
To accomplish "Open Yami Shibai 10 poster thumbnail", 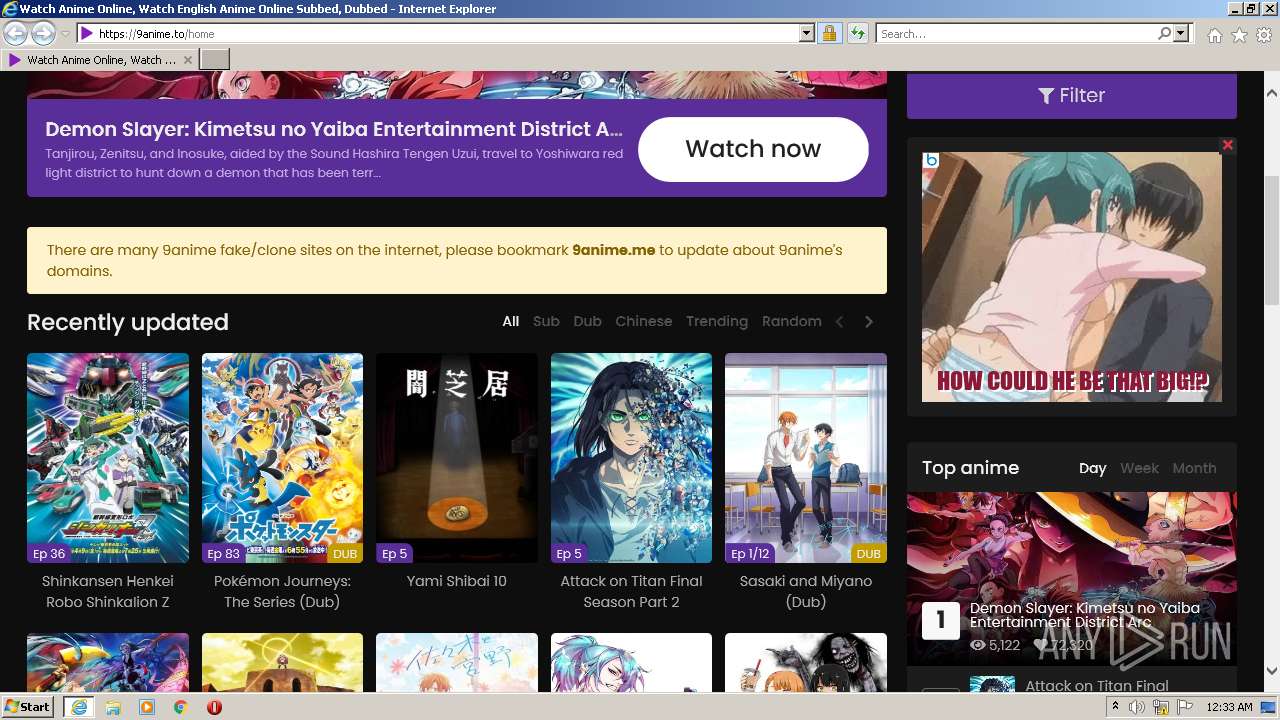I will coord(457,458).
